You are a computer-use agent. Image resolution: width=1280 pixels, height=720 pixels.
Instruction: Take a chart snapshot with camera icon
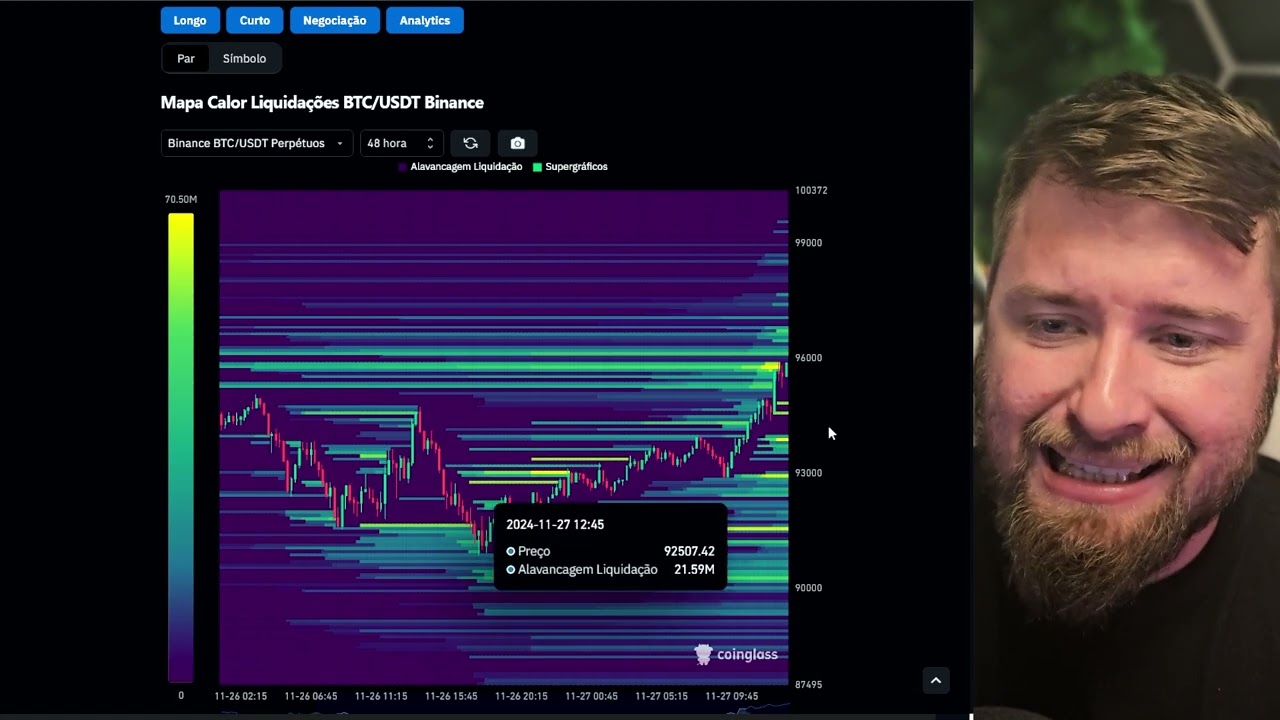[517, 143]
